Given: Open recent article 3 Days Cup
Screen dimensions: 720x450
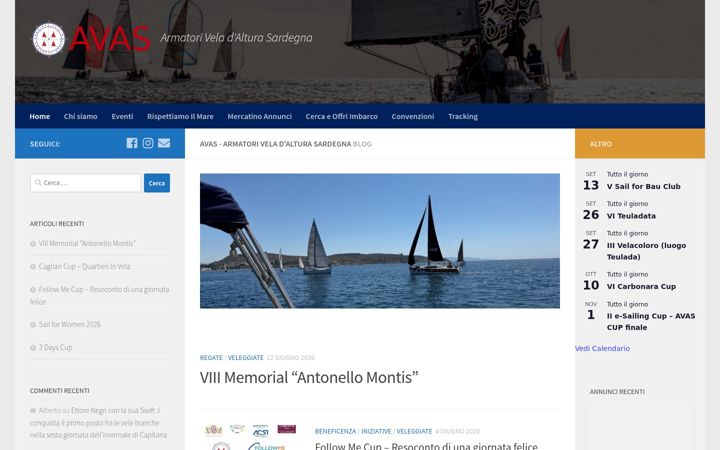Looking at the screenshot, I should pos(55,347).
